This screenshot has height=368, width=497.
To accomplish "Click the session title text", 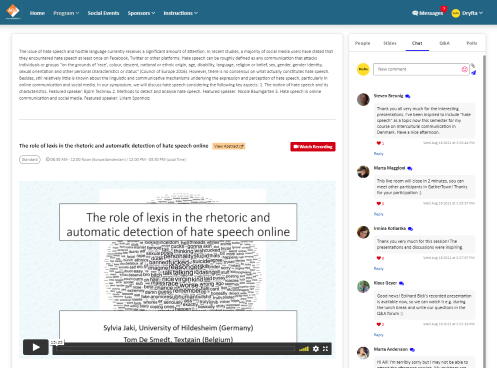I will 113,146.
